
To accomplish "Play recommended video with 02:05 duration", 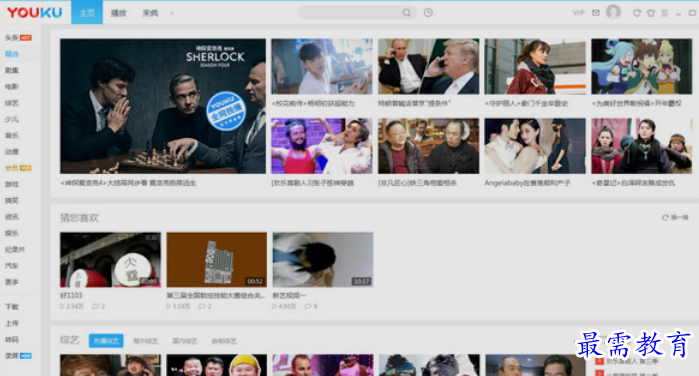I will click(111, 260).
